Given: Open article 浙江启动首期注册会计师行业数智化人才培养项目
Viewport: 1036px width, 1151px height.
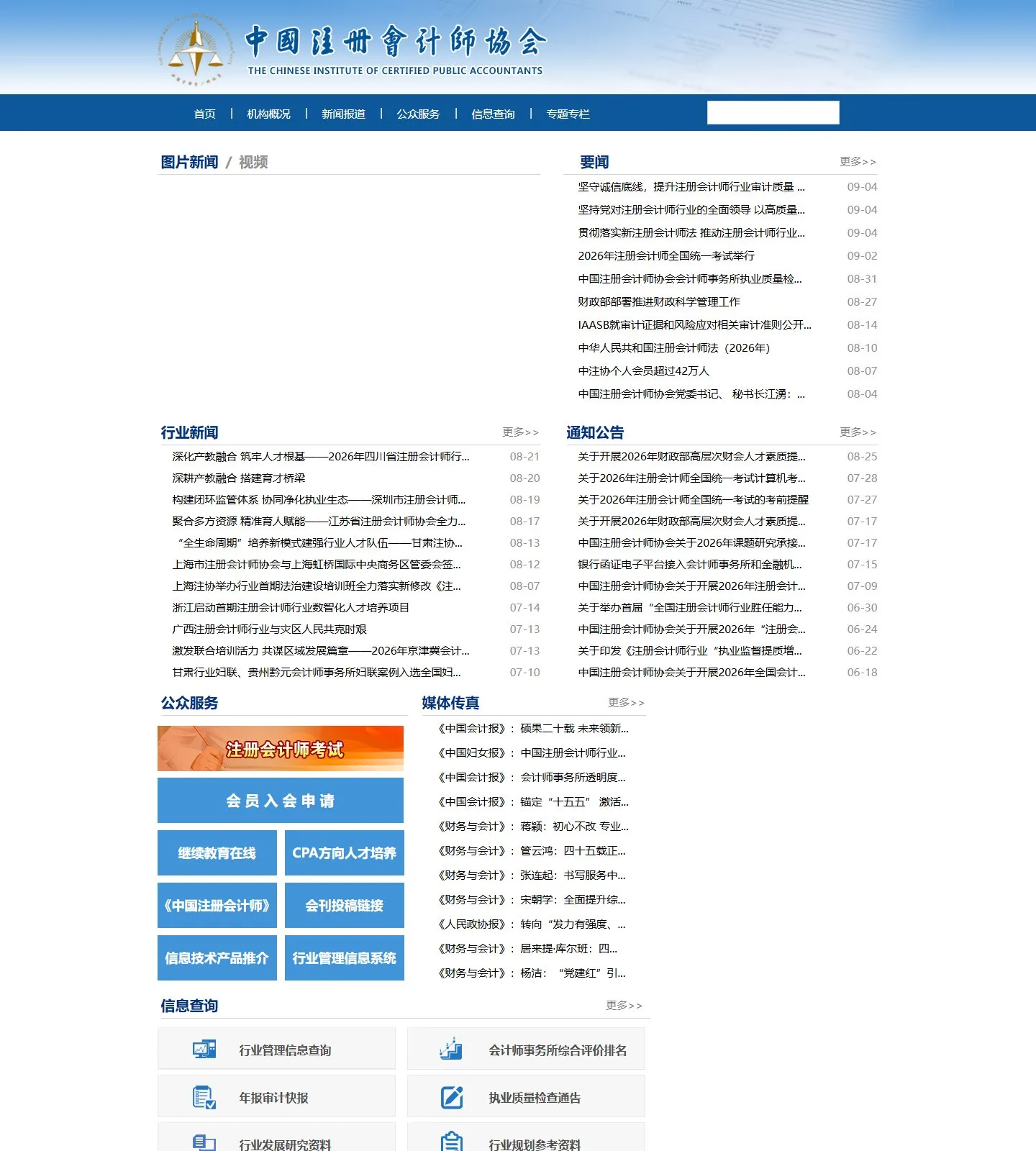Looking at the screenshot, I should click(x=291, y=608).
